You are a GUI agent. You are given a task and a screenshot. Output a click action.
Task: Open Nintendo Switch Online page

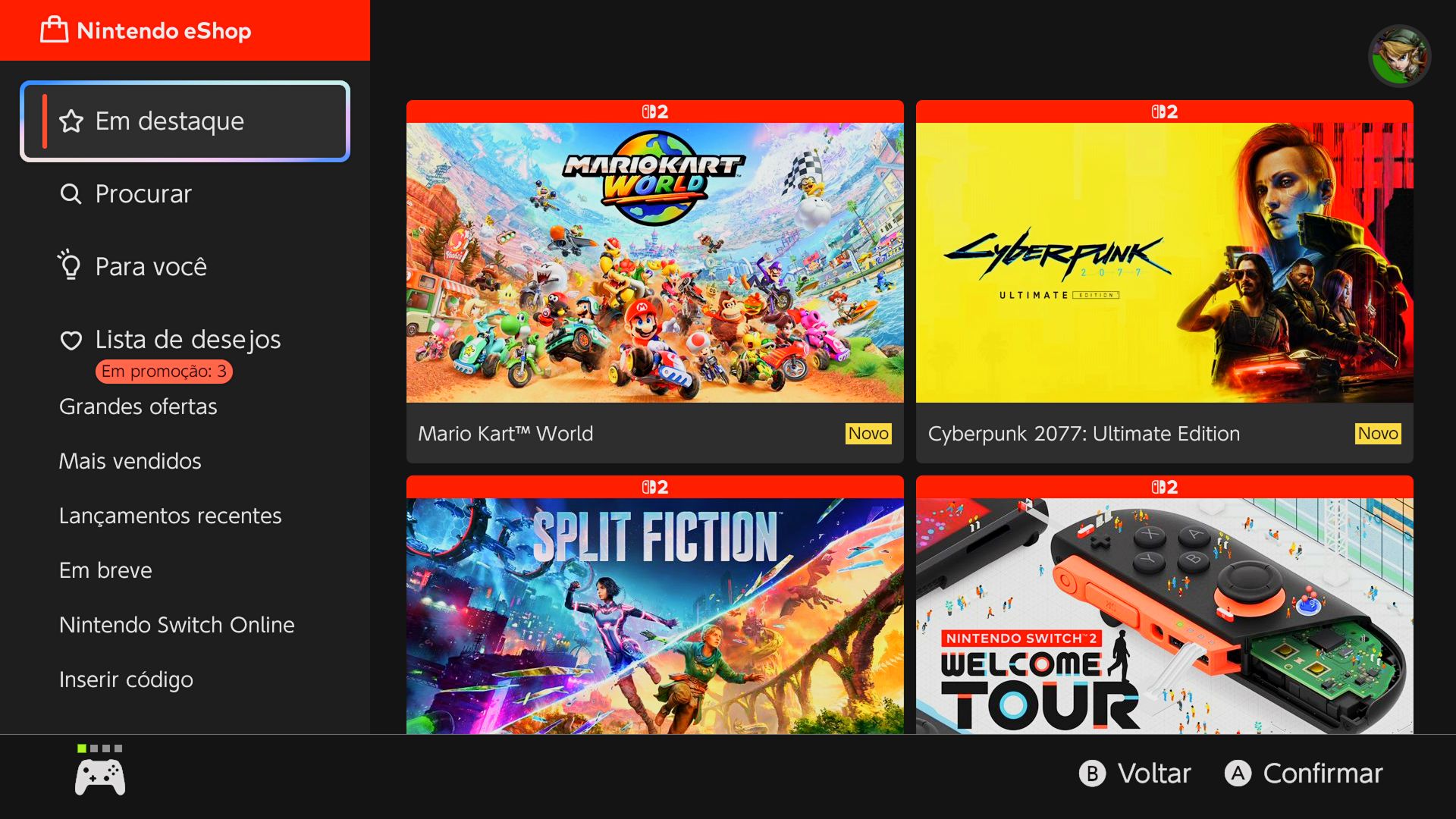(x=177, y=625)
